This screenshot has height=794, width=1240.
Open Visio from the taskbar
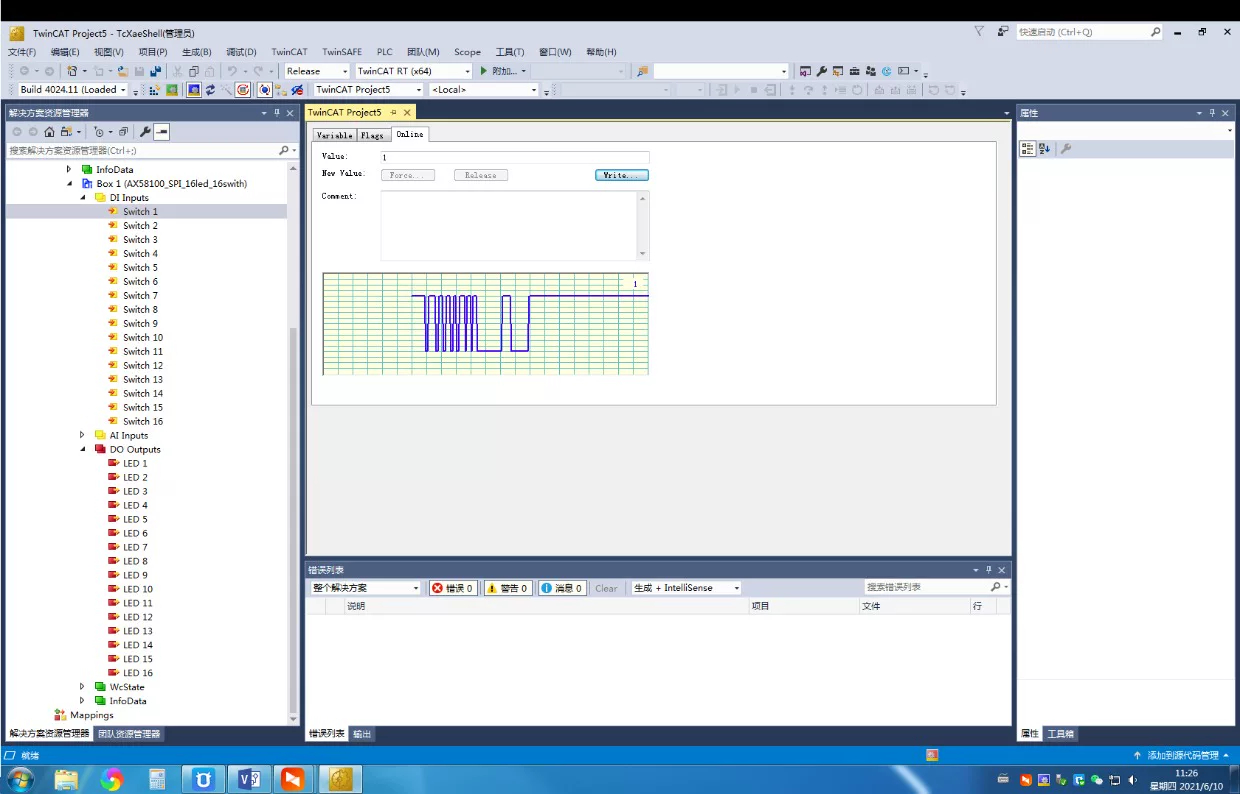248,779
